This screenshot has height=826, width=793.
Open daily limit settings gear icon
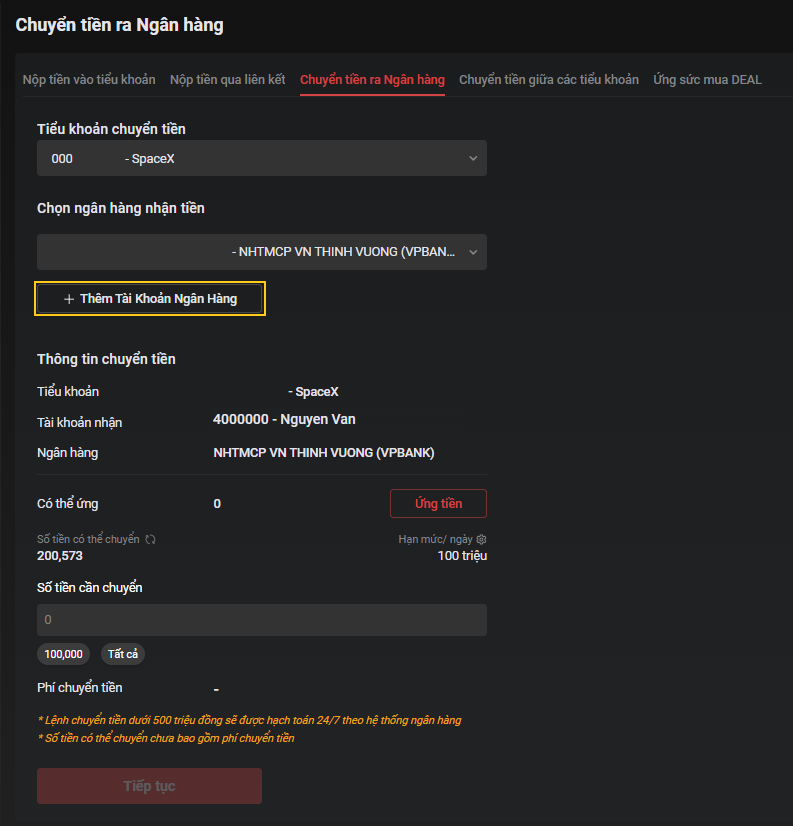(481, 539)
